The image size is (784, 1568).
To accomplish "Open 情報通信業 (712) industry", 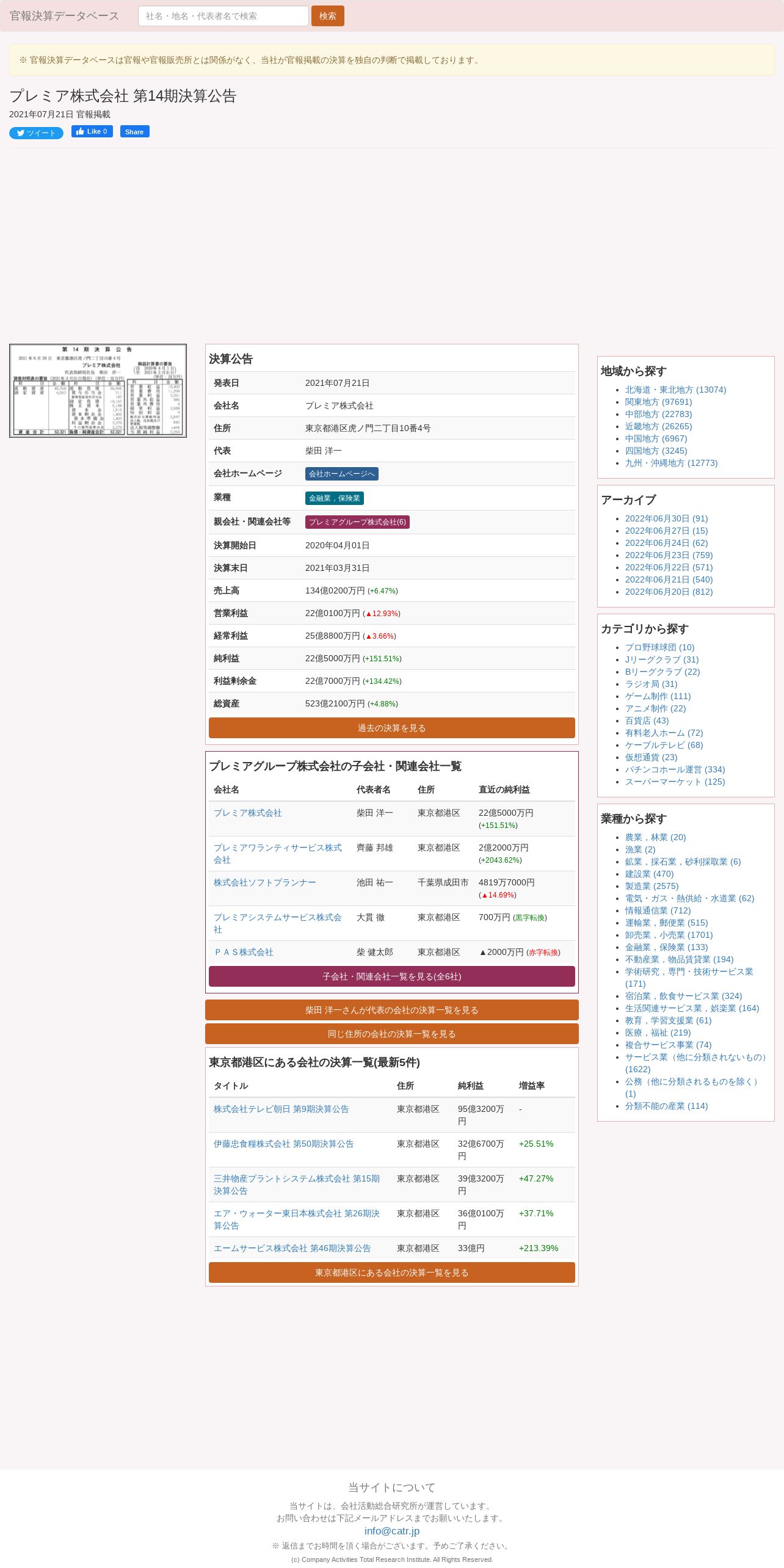I will click(x=658, y=910).
